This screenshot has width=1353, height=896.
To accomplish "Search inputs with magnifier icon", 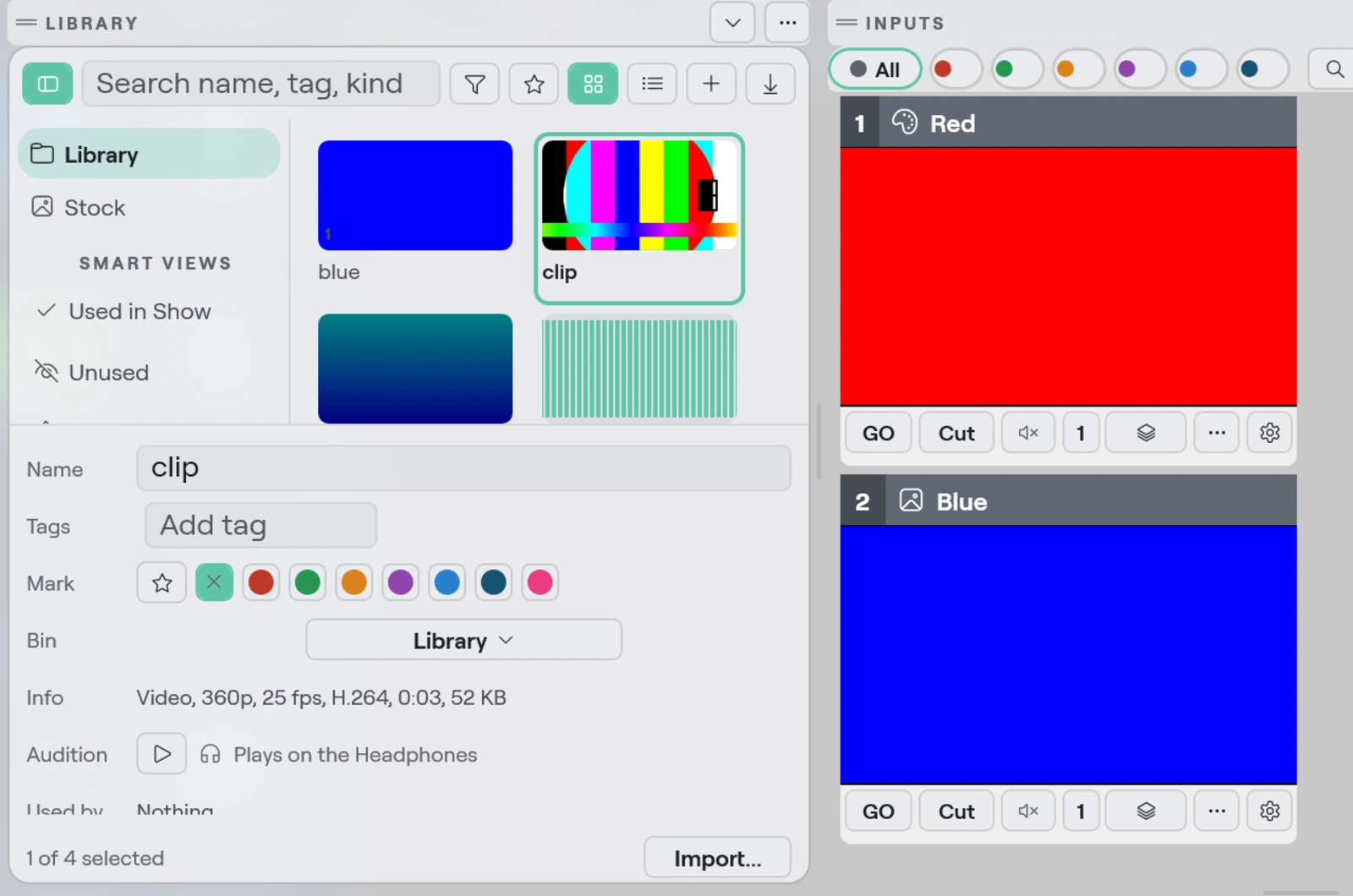I will [x=1334, y=69].
